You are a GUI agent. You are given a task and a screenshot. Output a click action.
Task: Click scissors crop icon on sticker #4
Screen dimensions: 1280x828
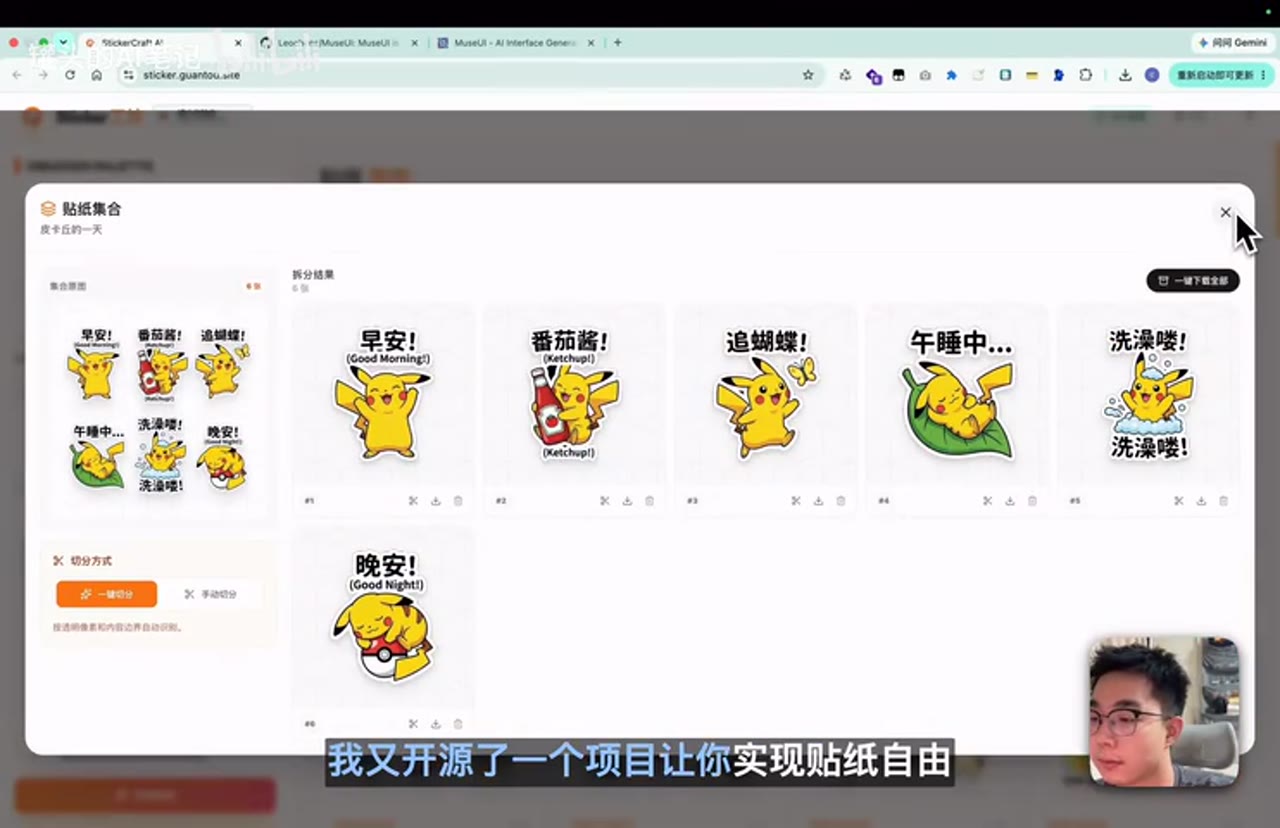[x=988, y=501]
